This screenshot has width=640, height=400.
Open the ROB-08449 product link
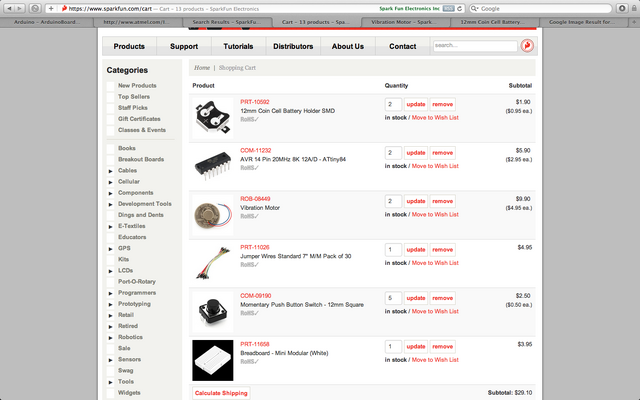coord(255,199)
